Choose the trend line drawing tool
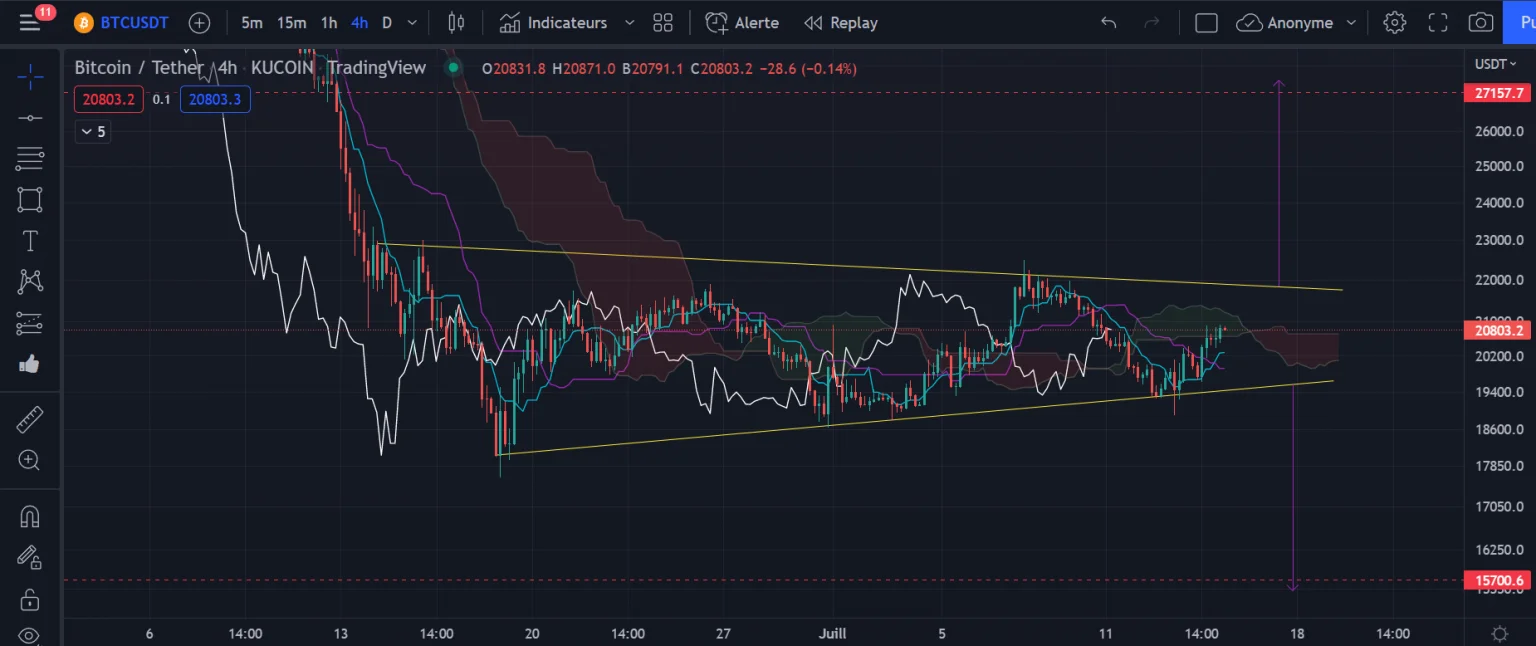This screenshot has height=646, width=1536. pos(30,118)
